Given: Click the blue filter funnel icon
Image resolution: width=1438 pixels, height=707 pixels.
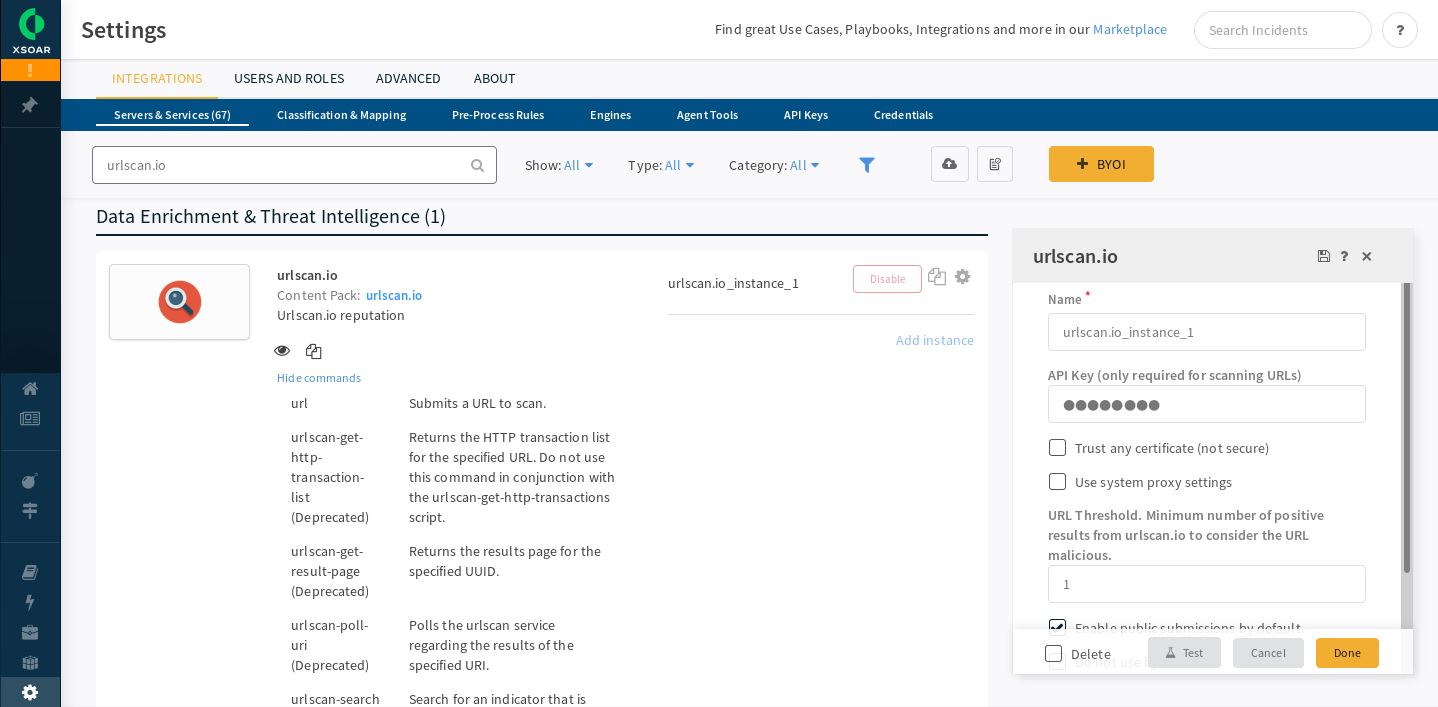Looking at the screenshot, I should [x=867, y=165].
